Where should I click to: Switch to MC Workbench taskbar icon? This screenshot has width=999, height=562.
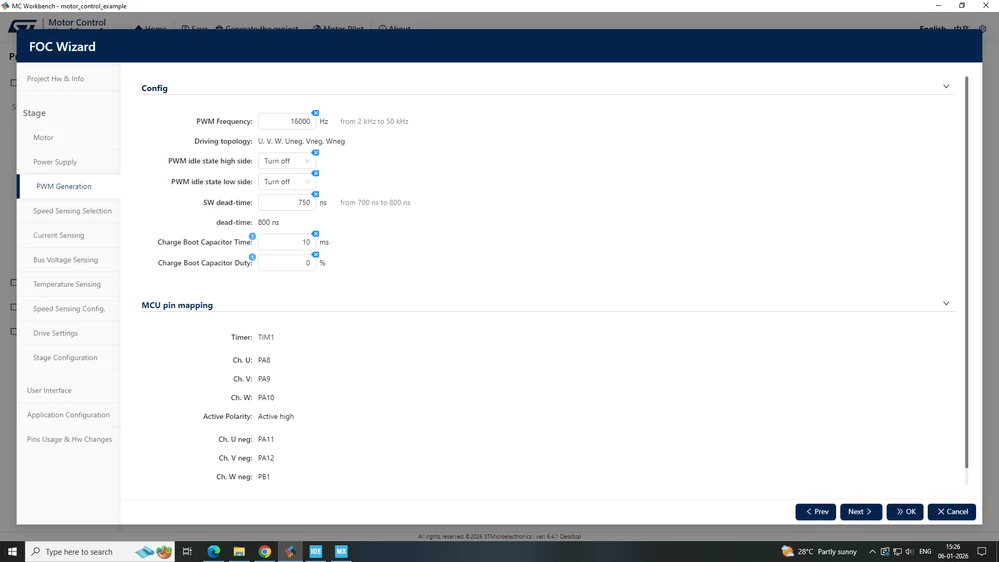290,551
